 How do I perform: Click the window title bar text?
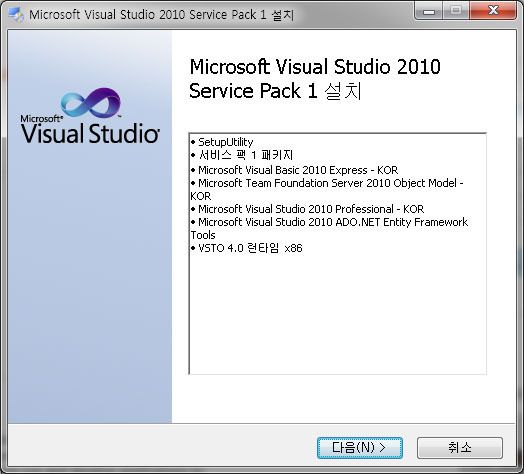coord(161,15)
